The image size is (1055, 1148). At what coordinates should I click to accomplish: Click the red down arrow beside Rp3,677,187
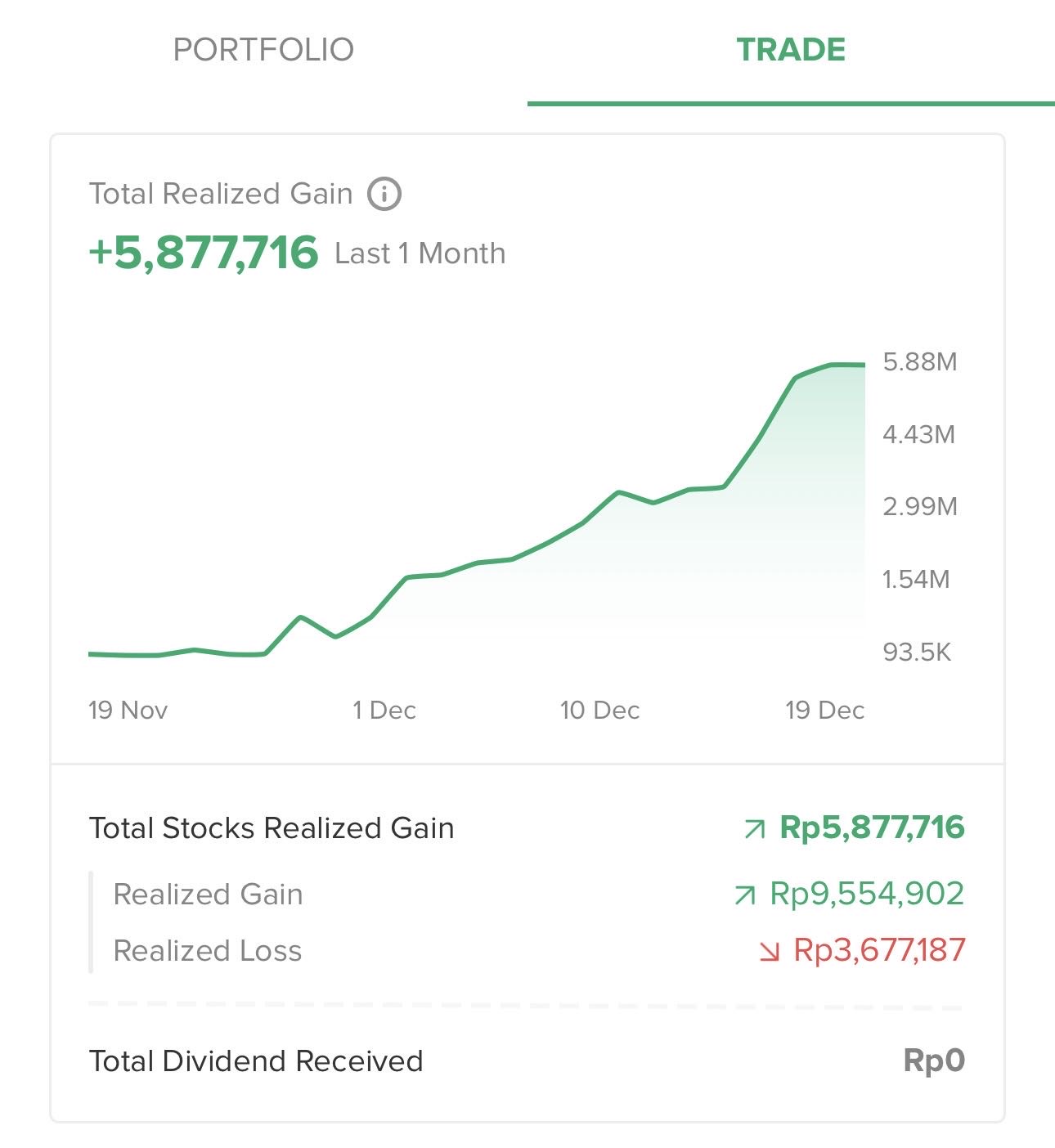click(x=769, y=951)
